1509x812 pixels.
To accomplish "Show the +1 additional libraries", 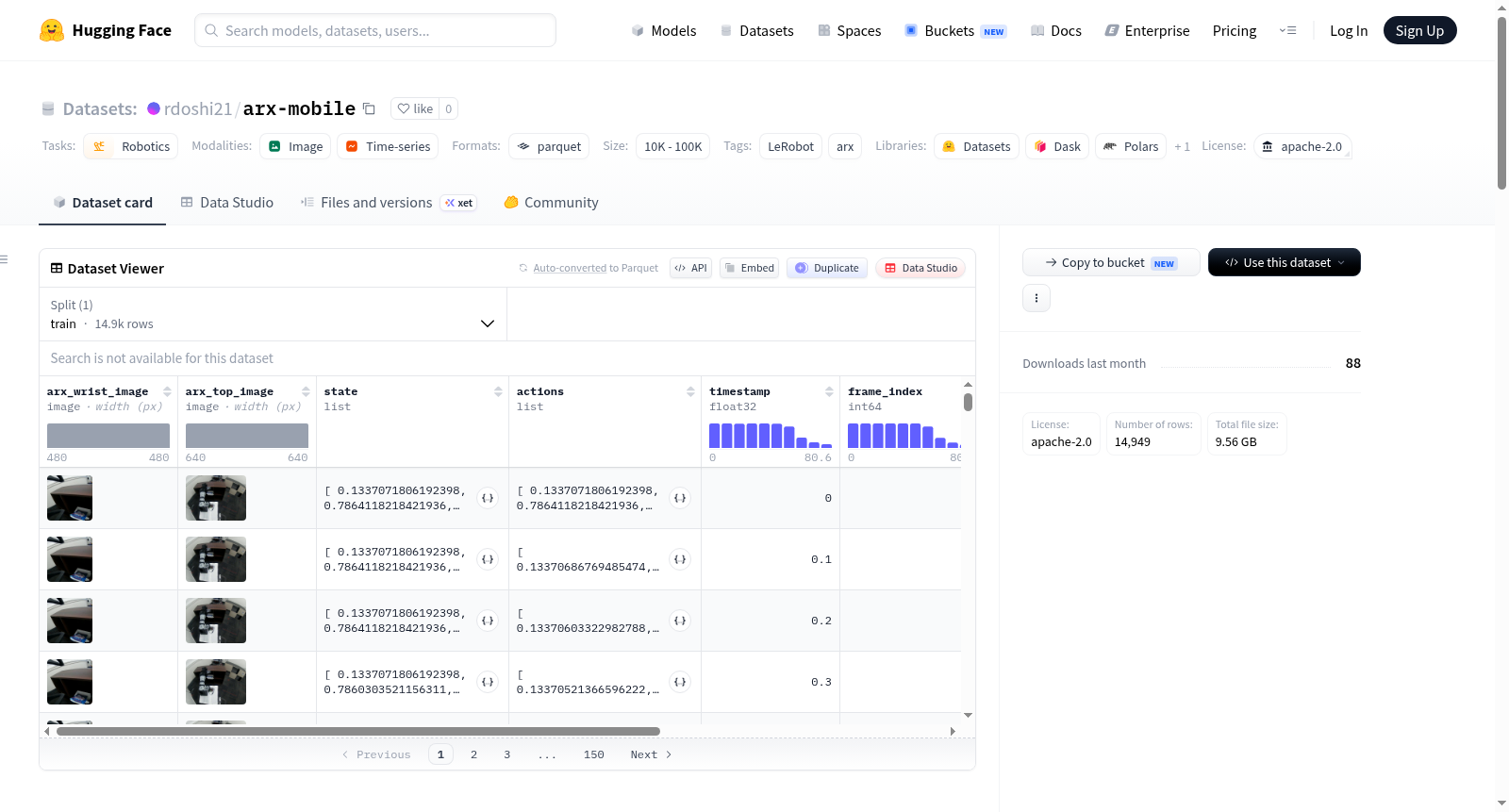I will pos(1183,146).
